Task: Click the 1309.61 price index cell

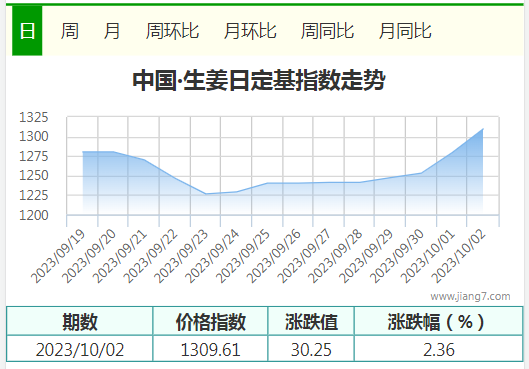Action: (x=210, y=349)
